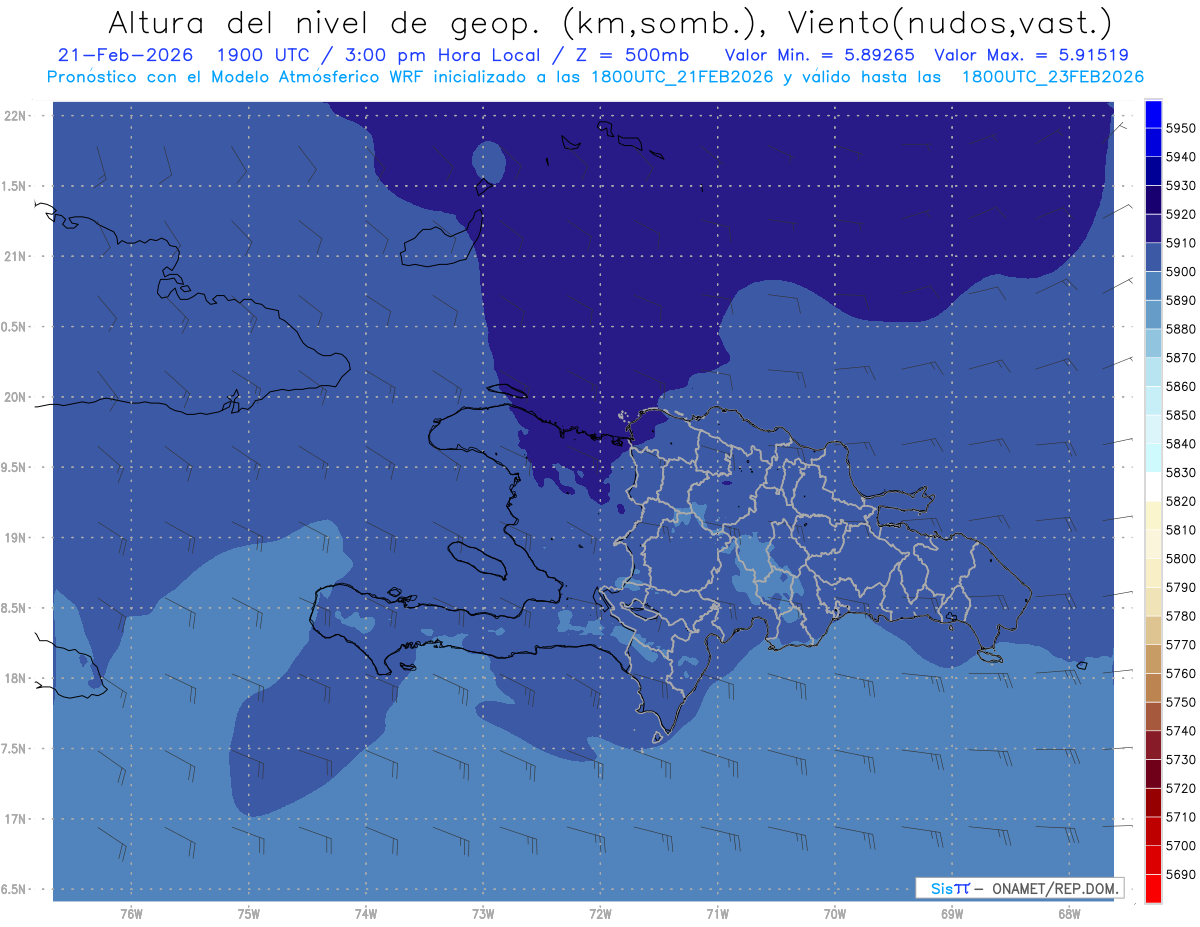Click the white swatch between 5820 and 5830
The width and height of the screenshot is (1200, 927).
point(1153,487)
